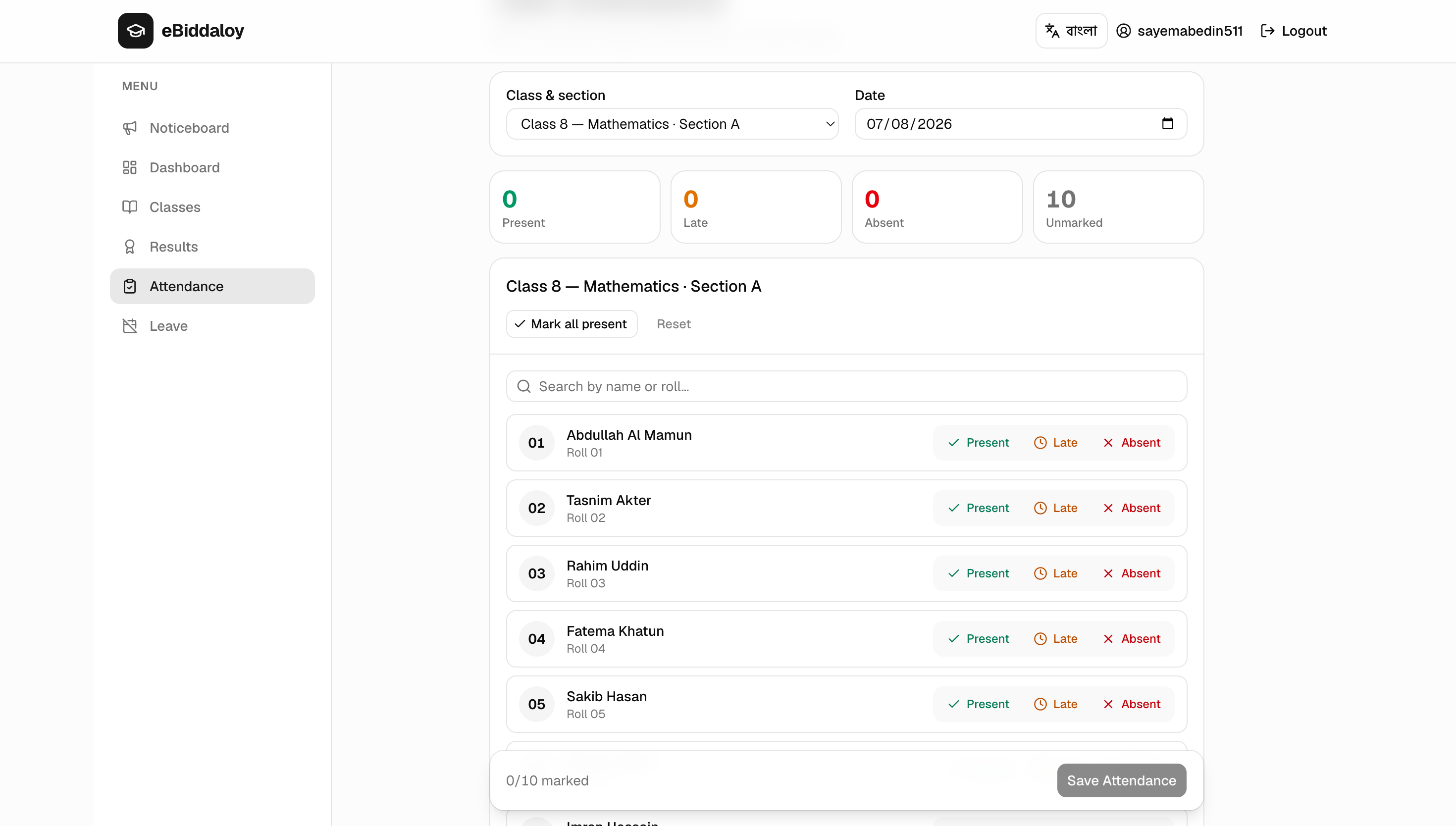Click the logout arrow icon
Screen dimensions: 1456x826
[x=1267, y=31]
